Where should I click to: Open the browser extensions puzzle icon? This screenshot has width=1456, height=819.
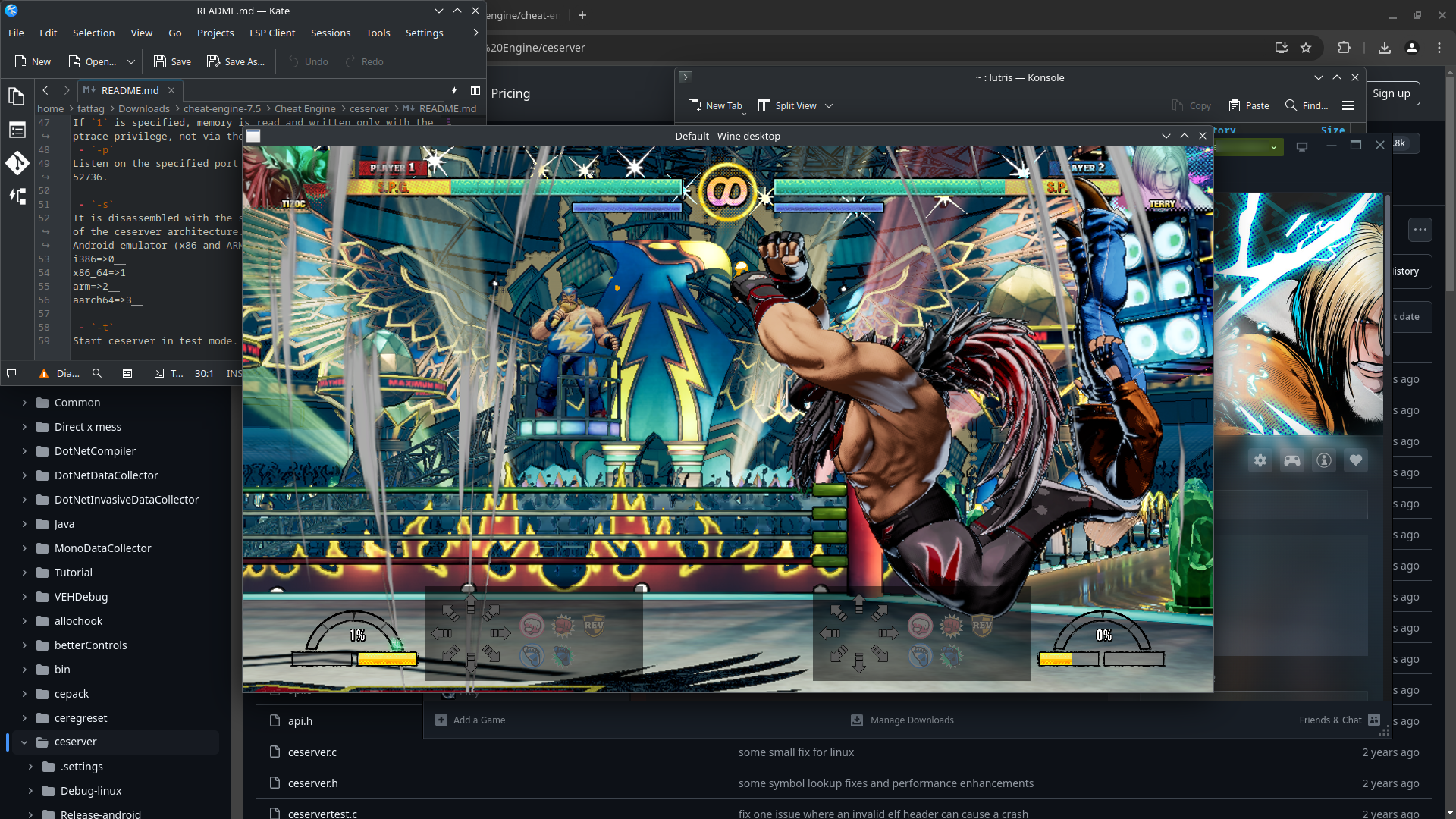coord(1344,48)
